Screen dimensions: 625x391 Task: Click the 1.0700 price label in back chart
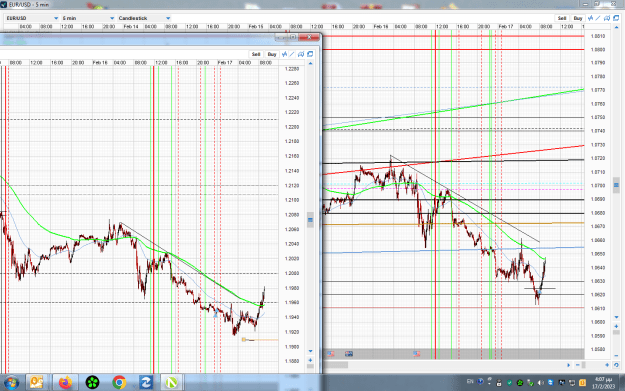(597, 186)
